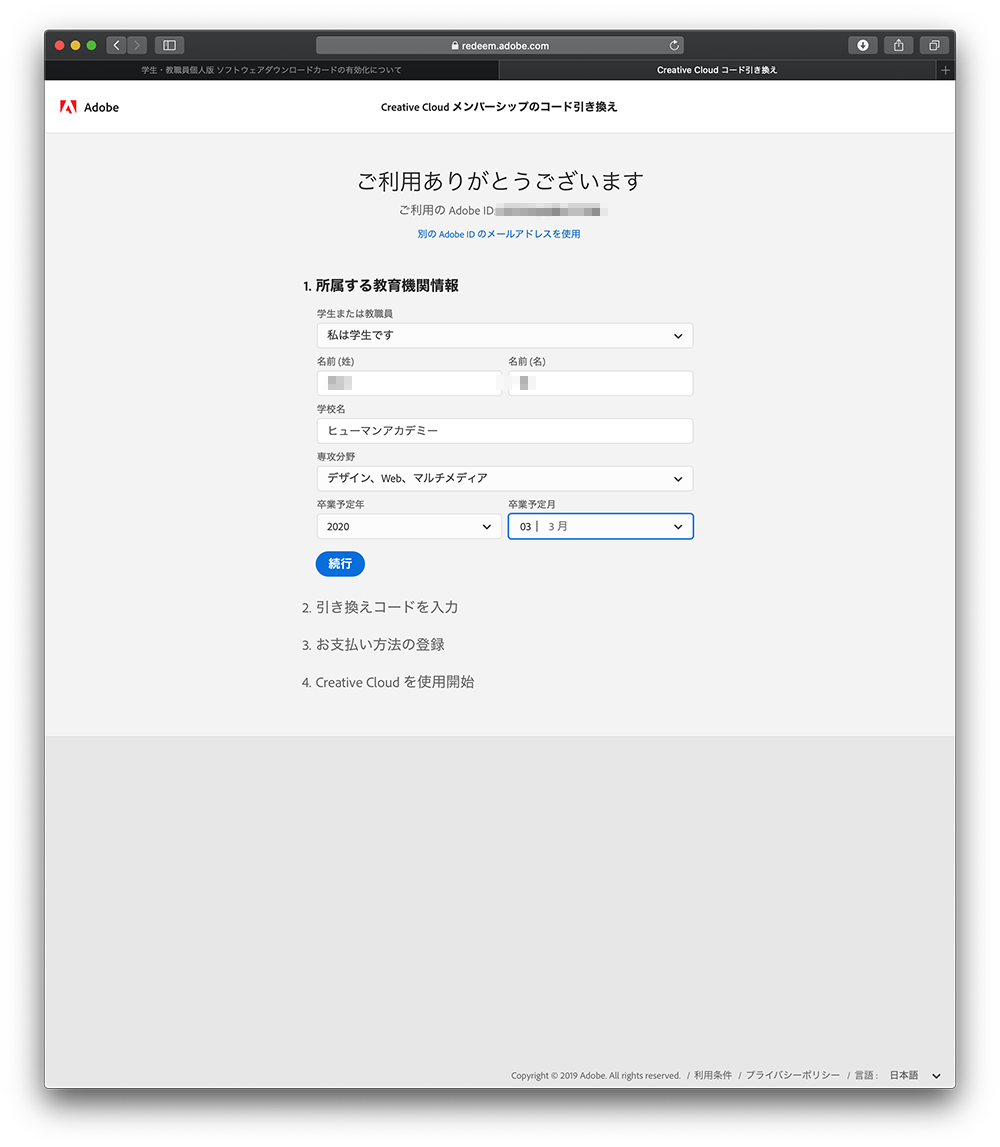The width and height of the screenshot is (1000, 1147).
Task: Open the Safari share menu
Action: [x=898, y=45]
